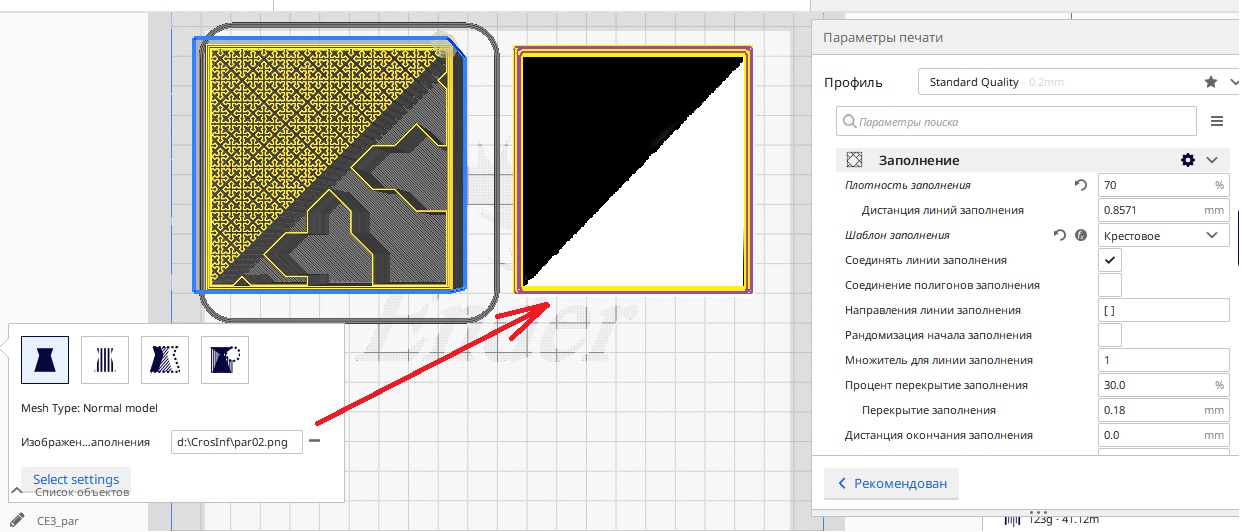
Task: Open the infill pattern dropdown Крестовое
Action: [1163, 235]
